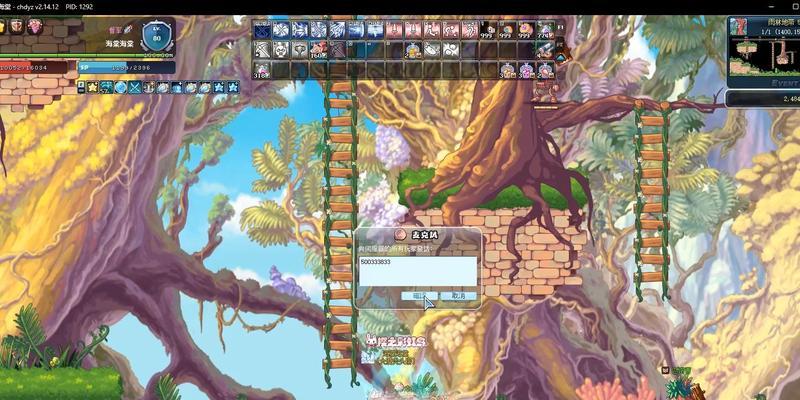Click the round microphone item icon in the dialog title
This screenshot has height=400, width=800.
pos(401,235)
